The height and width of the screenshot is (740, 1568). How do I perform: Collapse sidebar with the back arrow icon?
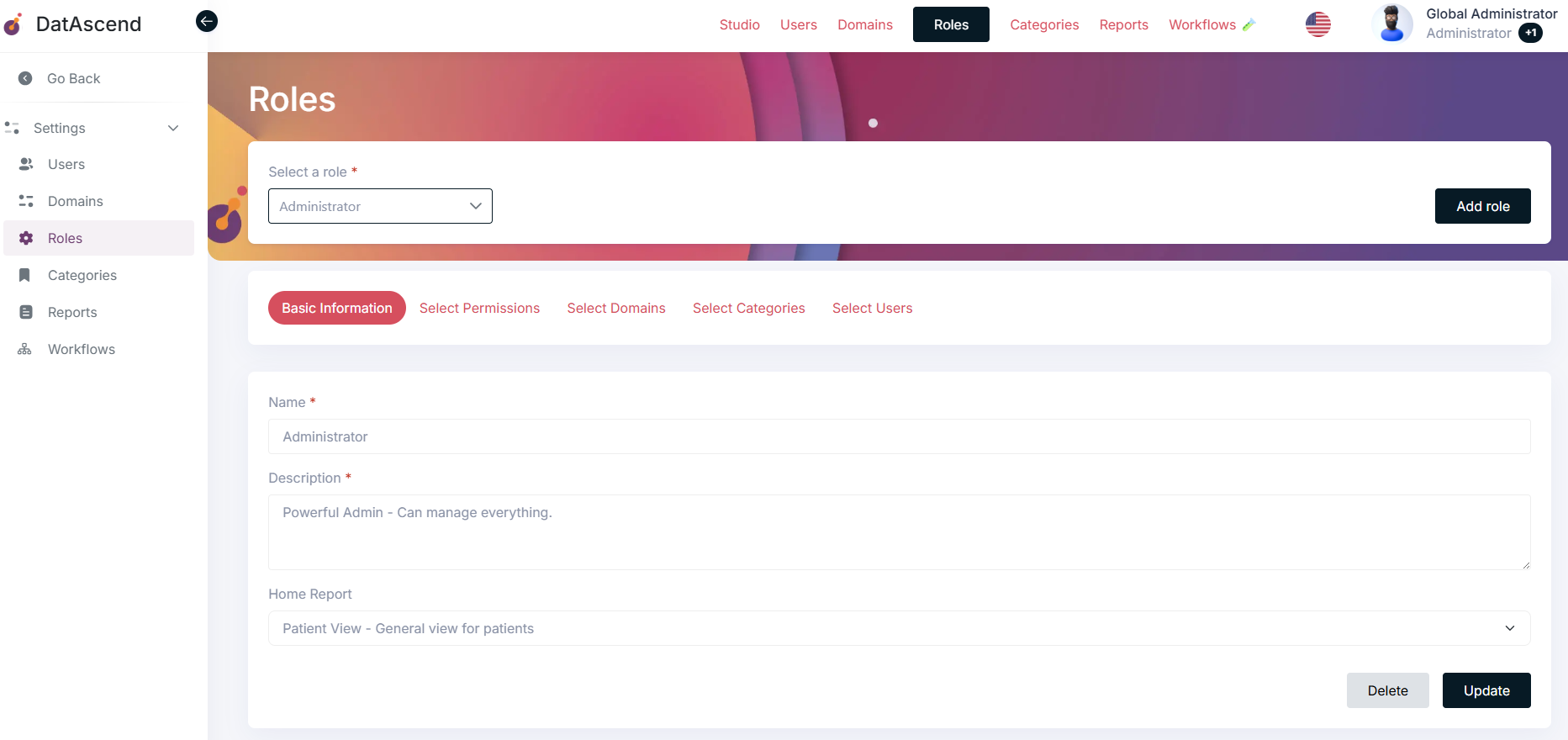(x=207, y=21)
